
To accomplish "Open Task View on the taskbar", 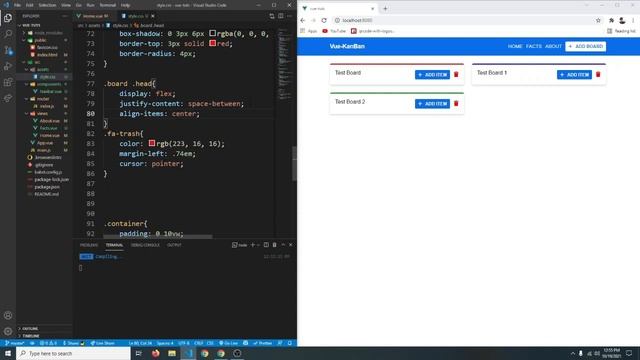I will (139, 353).
